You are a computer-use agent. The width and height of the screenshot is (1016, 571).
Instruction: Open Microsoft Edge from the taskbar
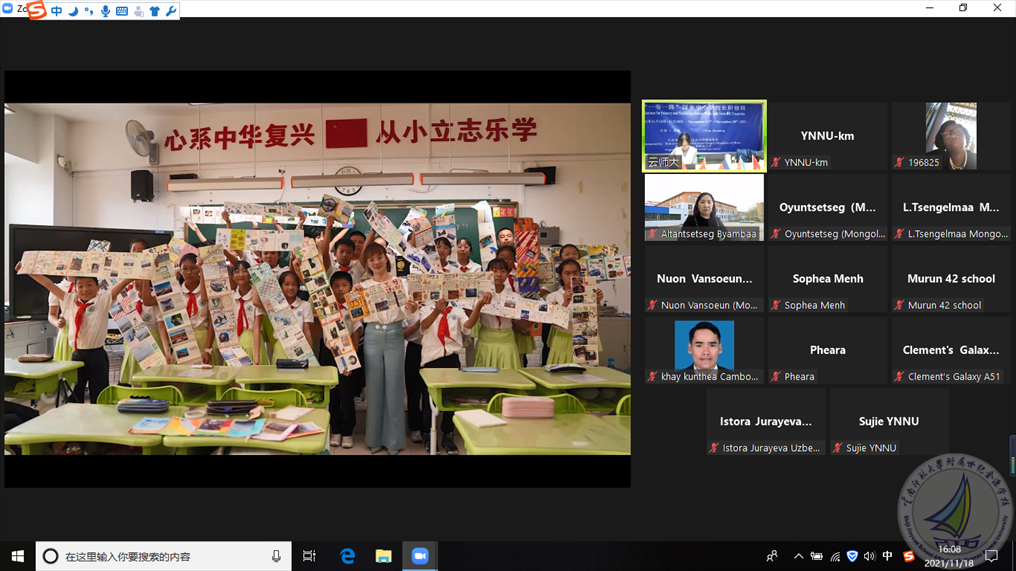pos(347,556)
